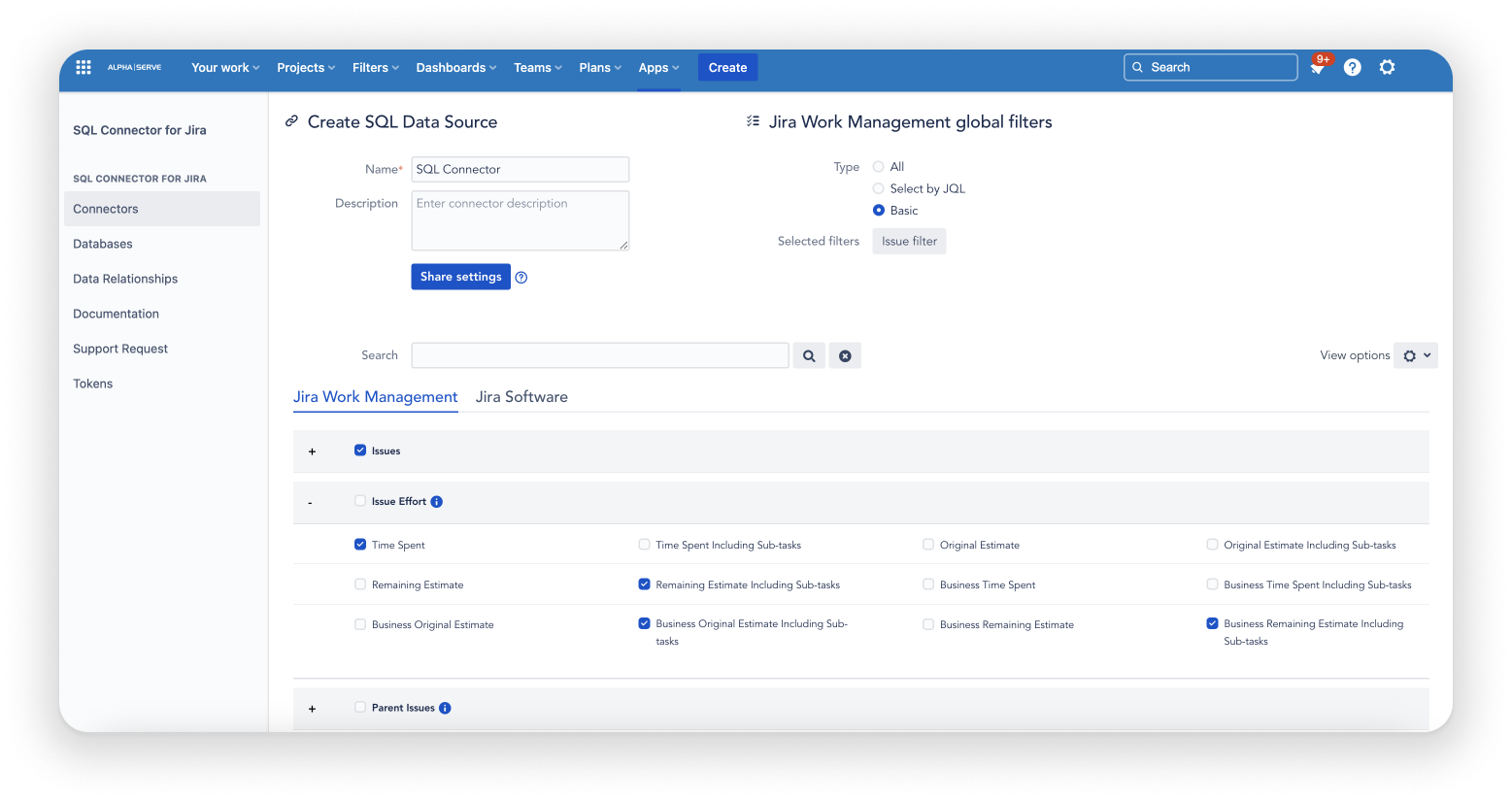1512x801 pixels.
Task: Open the View options gear dropdown
Action: (x=1416, y=355)
